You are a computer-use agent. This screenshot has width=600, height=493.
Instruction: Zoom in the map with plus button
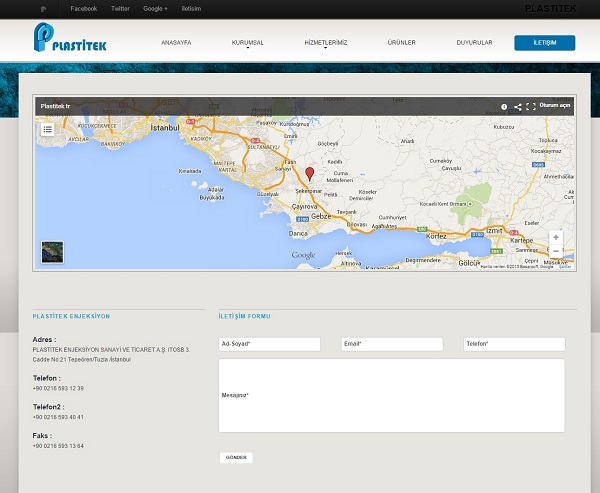556,237
